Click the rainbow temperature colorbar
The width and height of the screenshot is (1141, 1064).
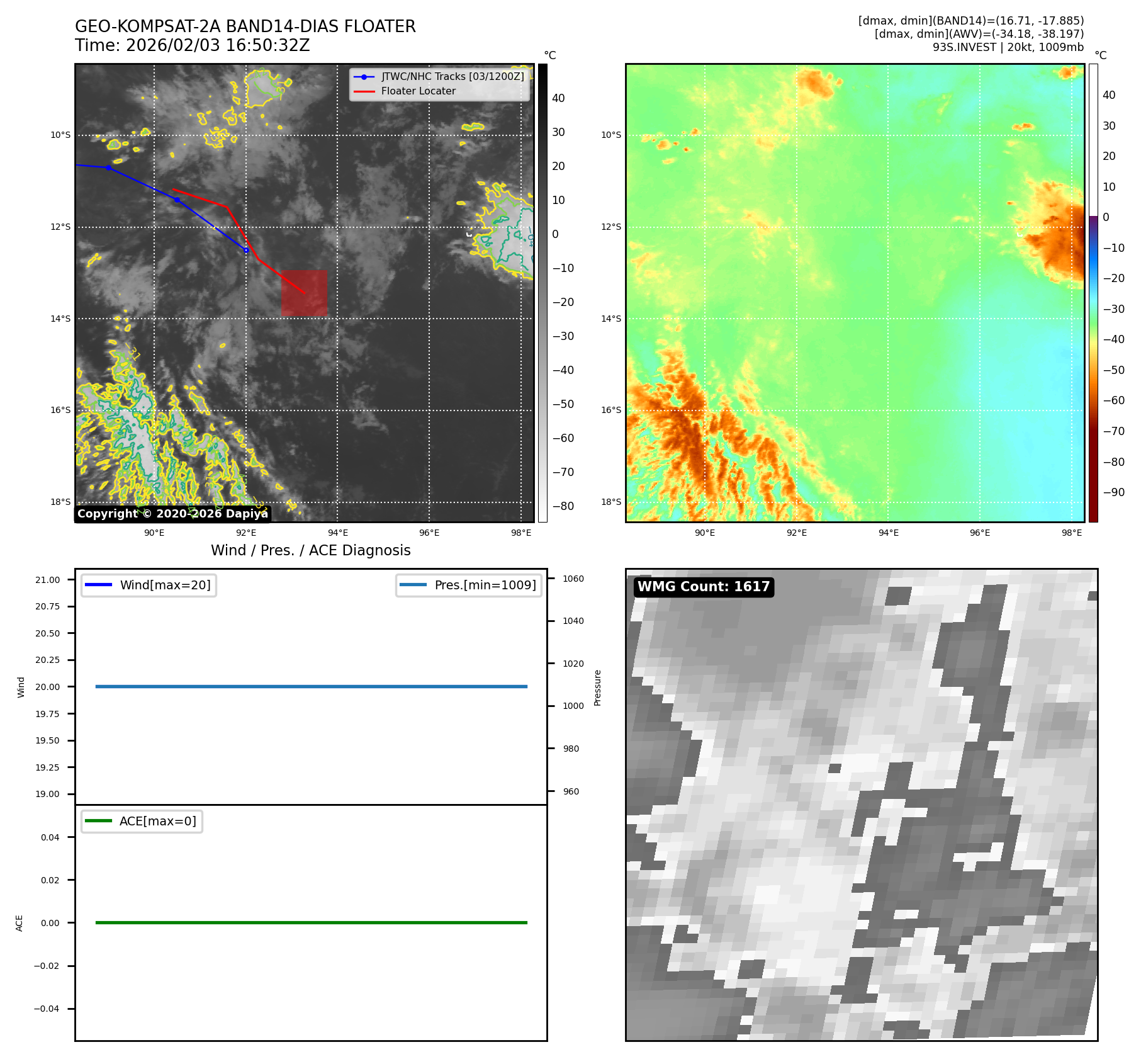click(1093, 293)
